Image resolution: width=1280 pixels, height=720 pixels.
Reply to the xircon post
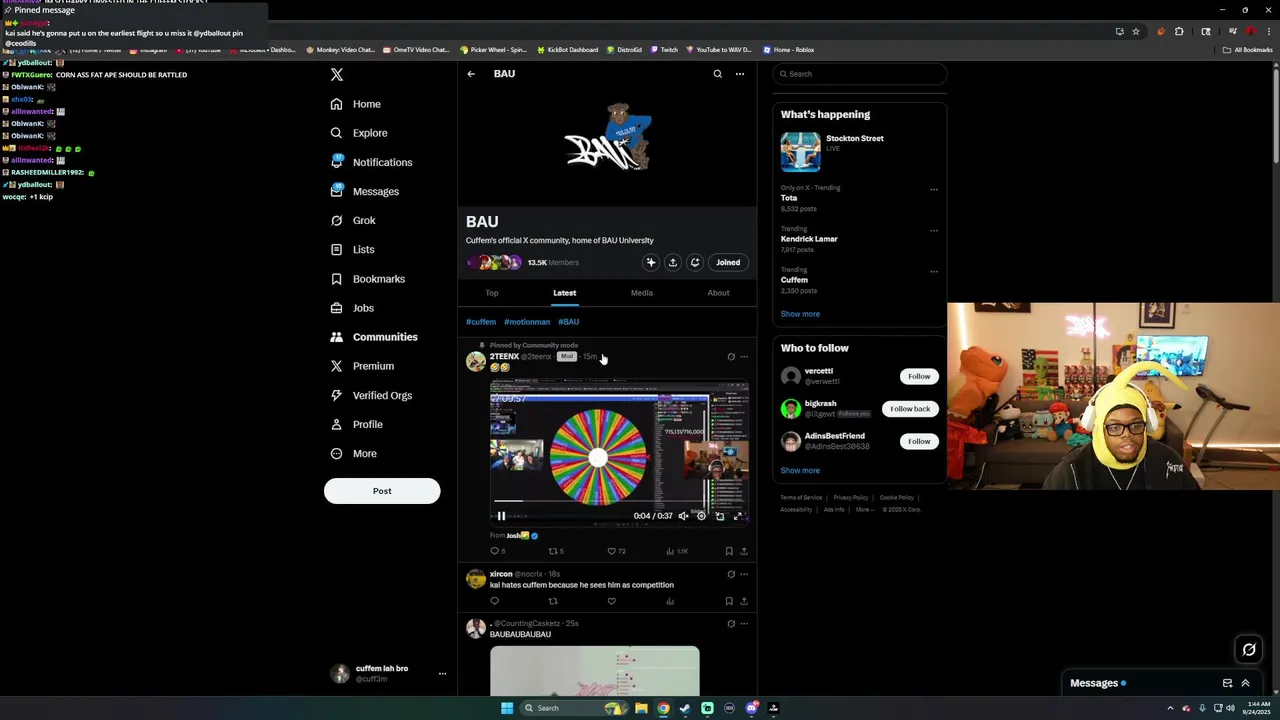click(x=494, y=601)
